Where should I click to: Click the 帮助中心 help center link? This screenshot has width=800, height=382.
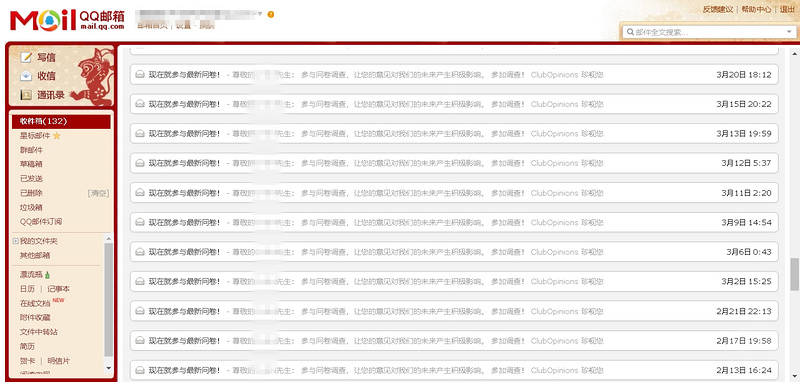[756, 9]
